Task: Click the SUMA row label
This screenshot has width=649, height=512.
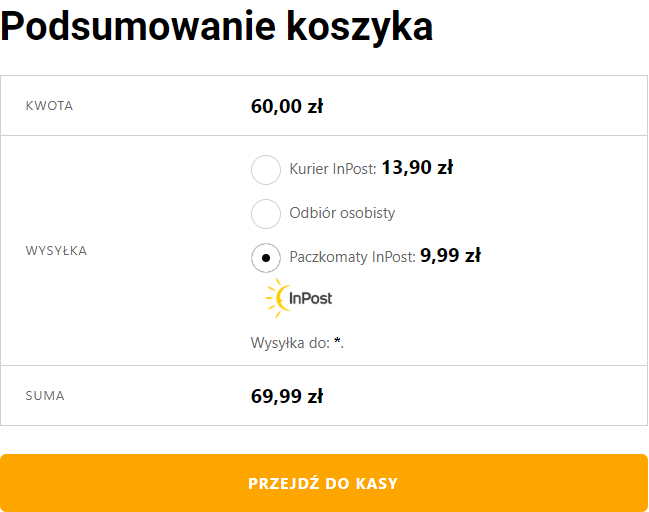Action: 45,396
